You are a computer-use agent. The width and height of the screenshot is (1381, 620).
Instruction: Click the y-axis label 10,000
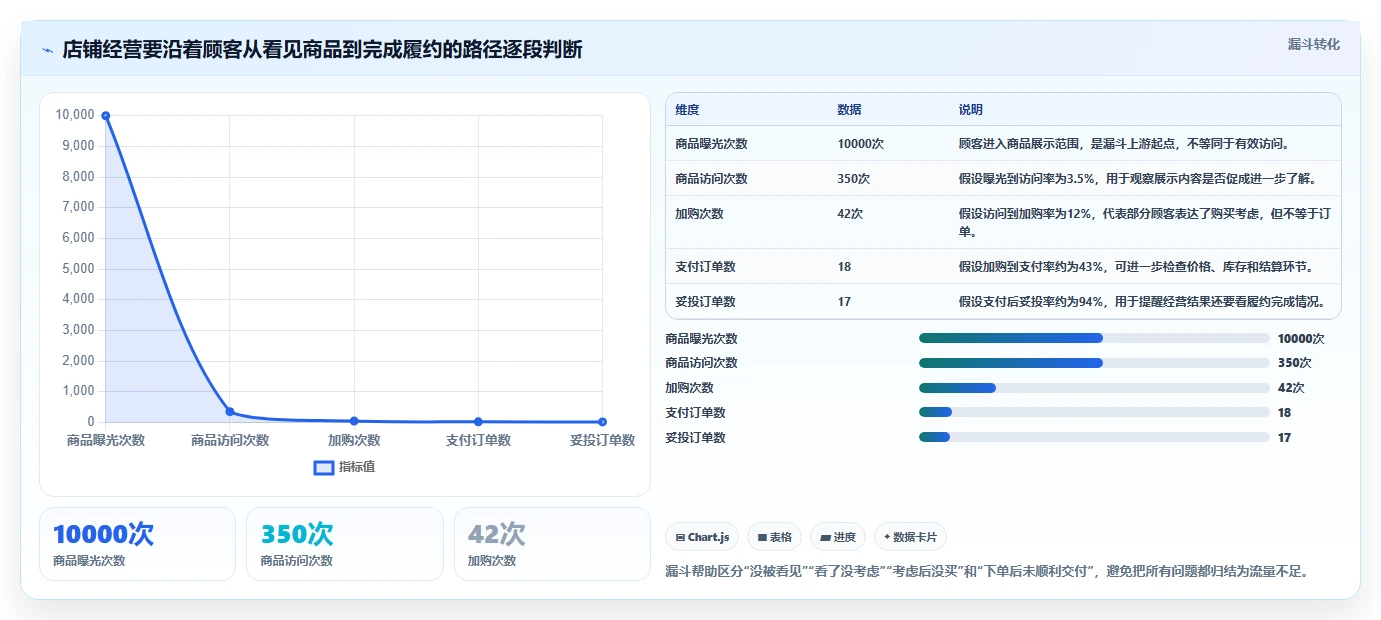point(75,115)
